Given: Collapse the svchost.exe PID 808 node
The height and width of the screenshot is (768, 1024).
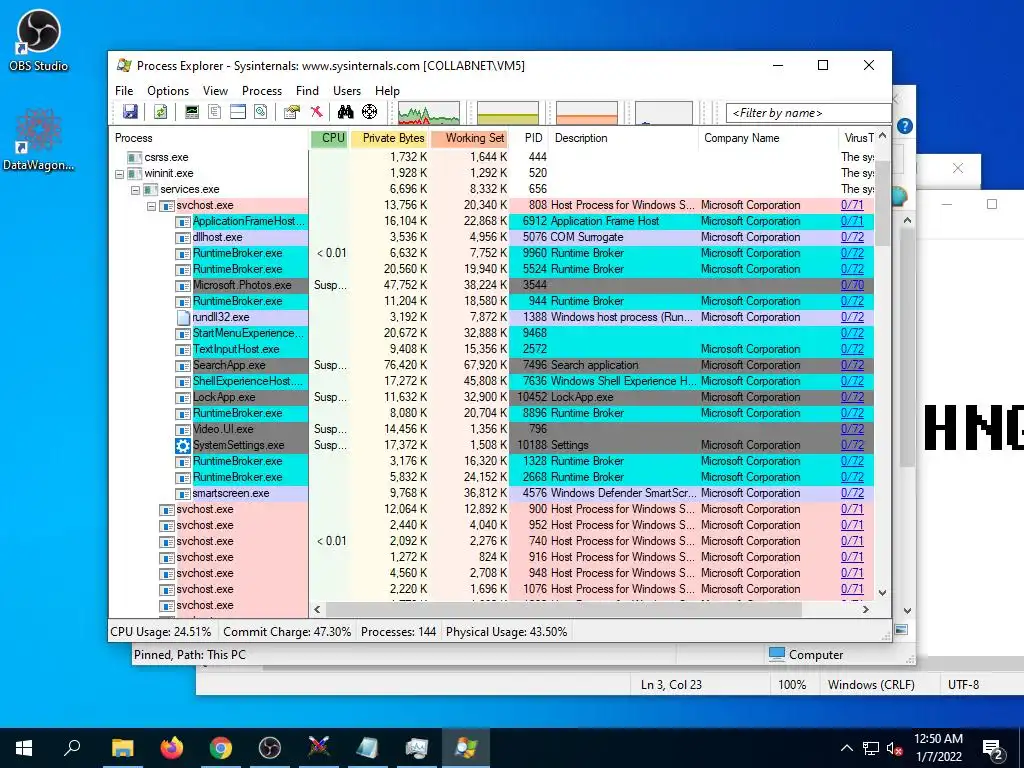Looking at the screenshot, I should pos(152,206).
